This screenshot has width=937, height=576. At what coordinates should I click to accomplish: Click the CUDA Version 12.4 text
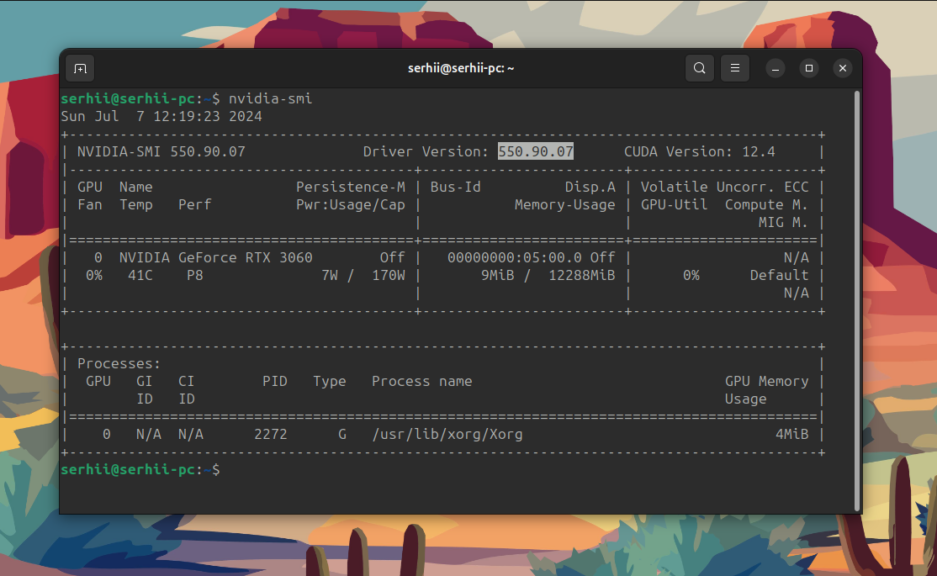[699, 152]
